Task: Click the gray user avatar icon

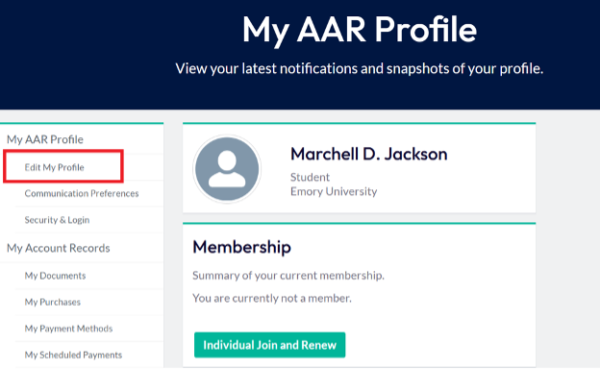Action: 227,169
